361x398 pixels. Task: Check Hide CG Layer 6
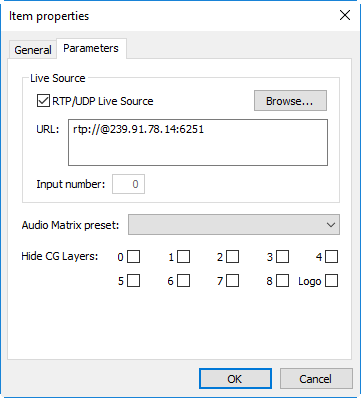184,281
